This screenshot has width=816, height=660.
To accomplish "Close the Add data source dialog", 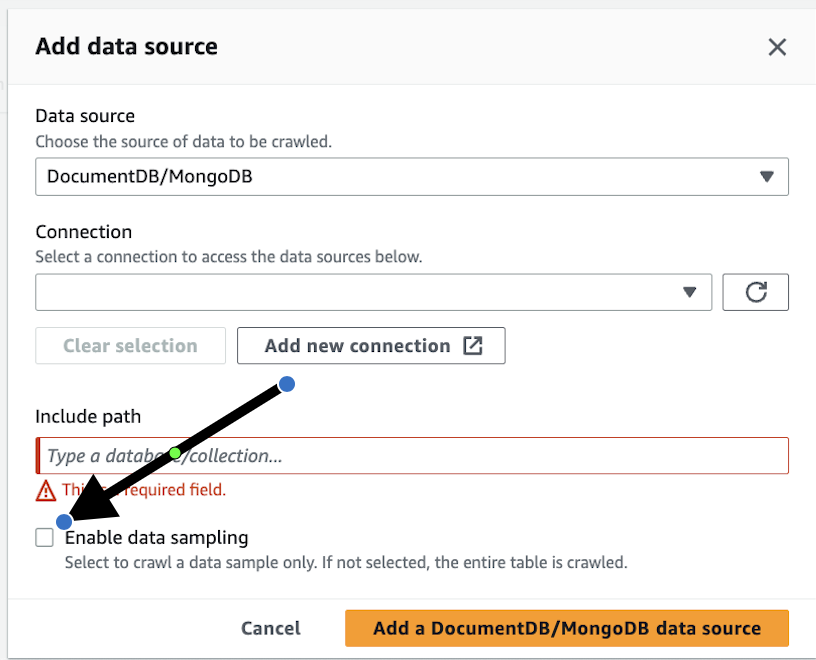I will point(777,47).
